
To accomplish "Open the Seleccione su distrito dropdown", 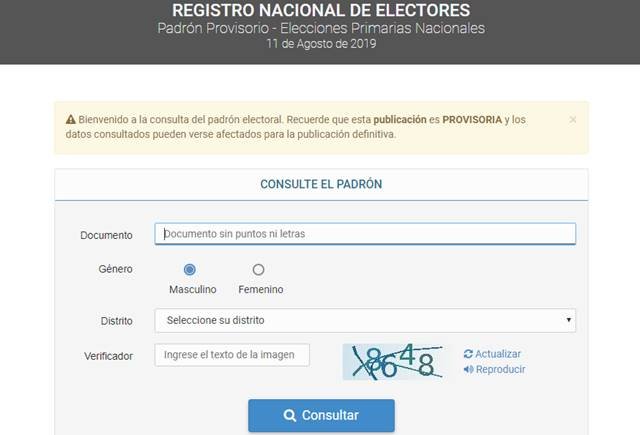I will pyautogui.click(x=365, y=321).
